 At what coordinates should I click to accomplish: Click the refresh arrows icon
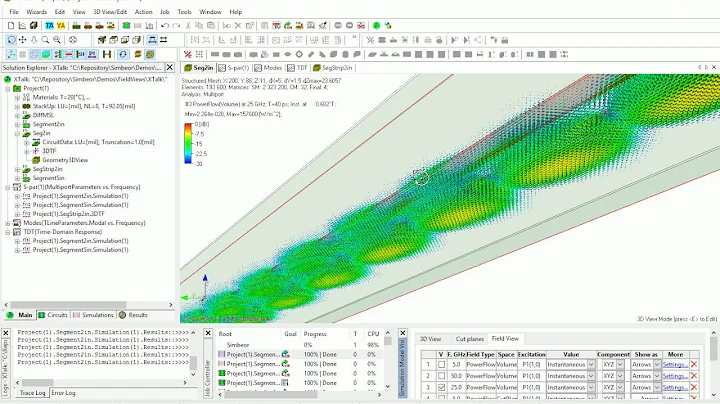[x=123, y=54]
